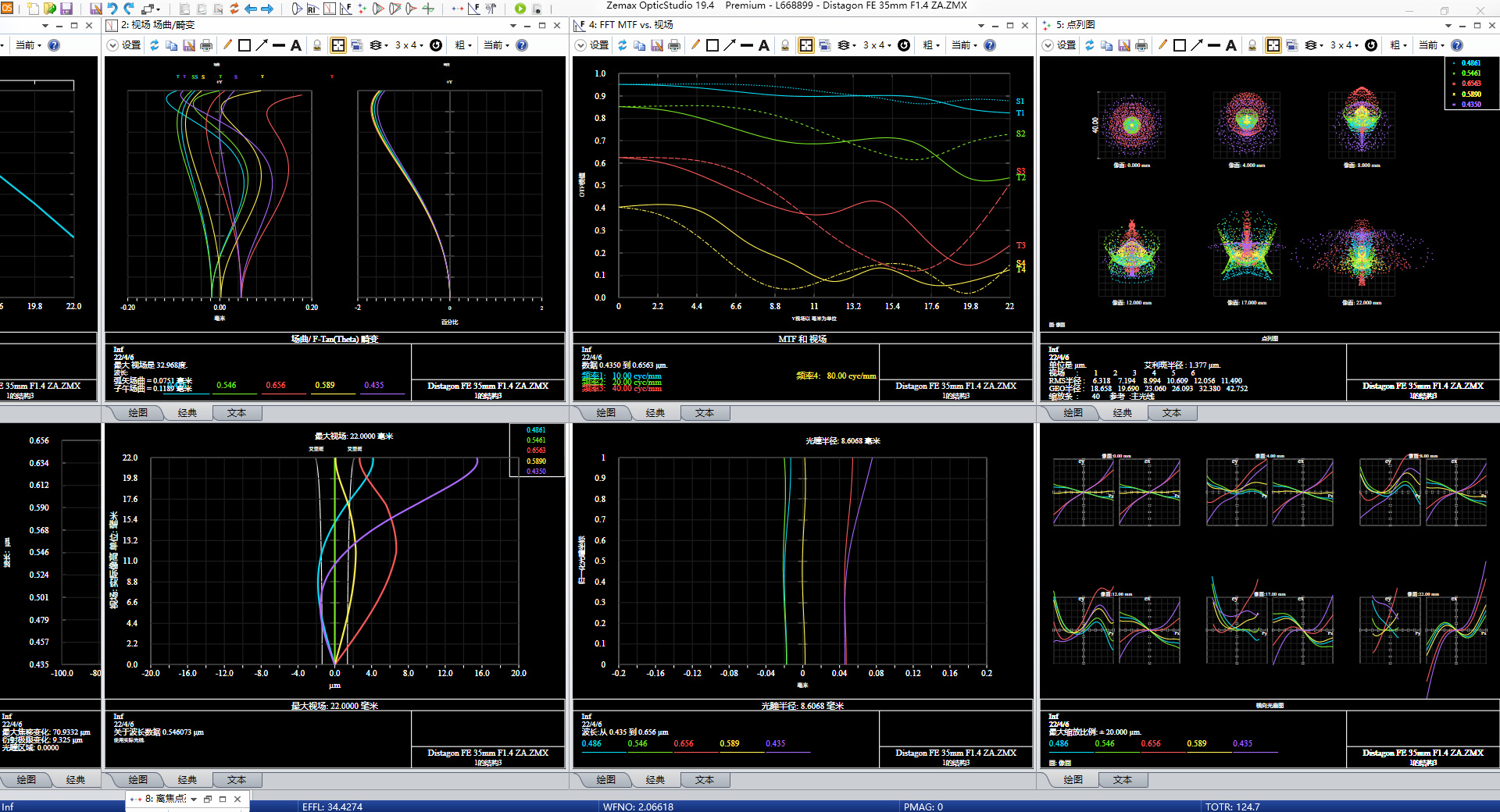Open line thickness dropdown in field curvature window

[463, 45]
